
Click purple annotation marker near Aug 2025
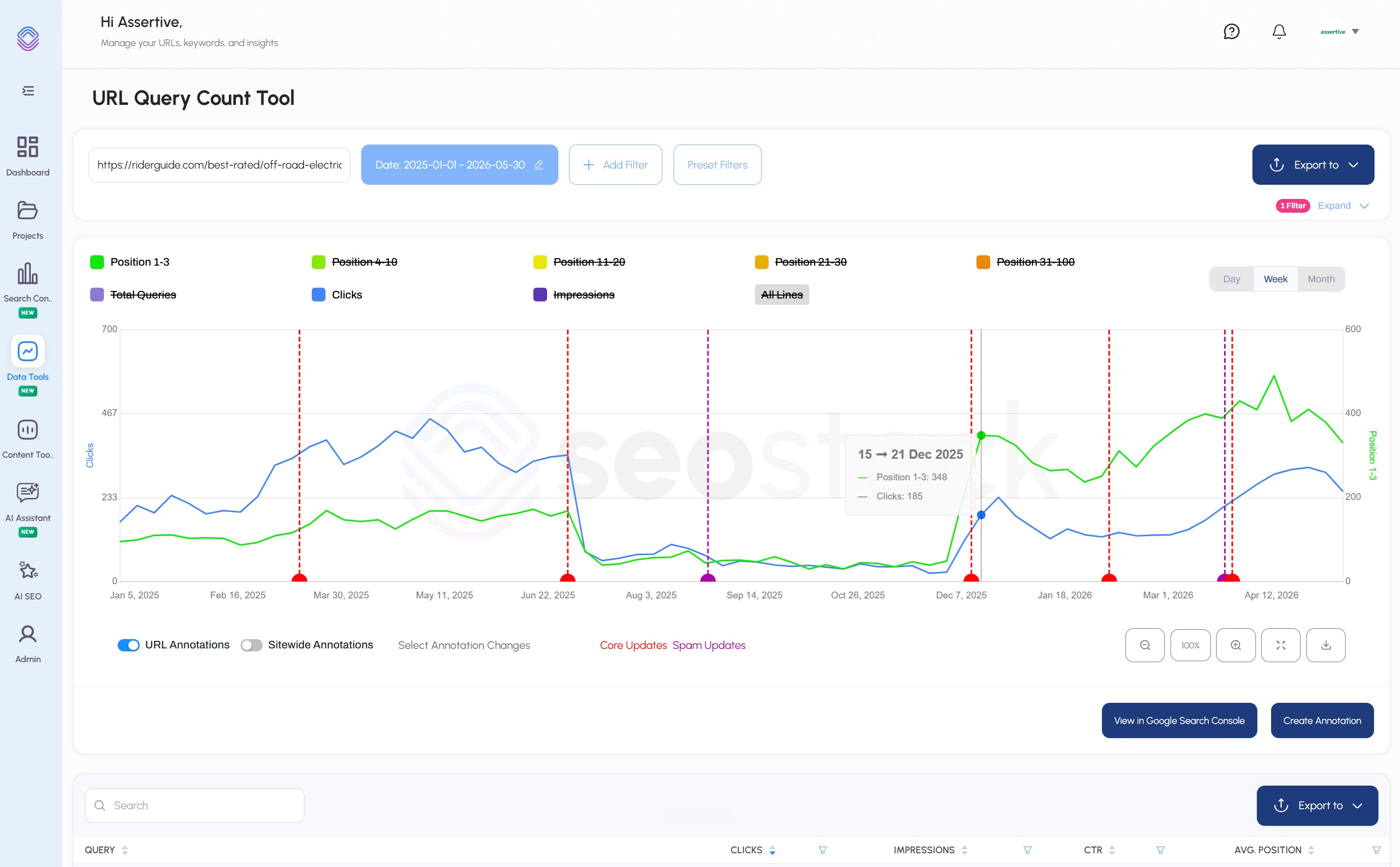coord(708,578)
